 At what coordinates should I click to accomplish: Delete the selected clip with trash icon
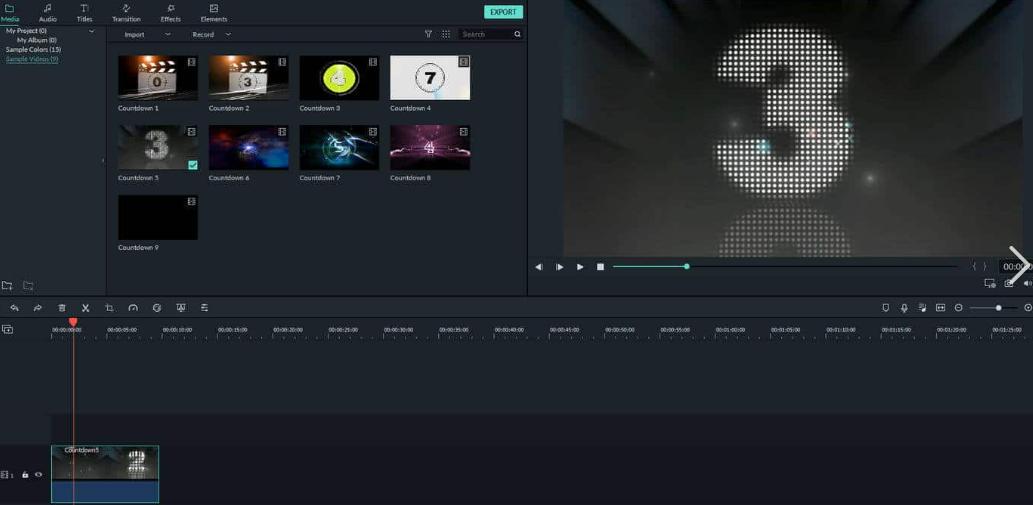pos(62,308)
